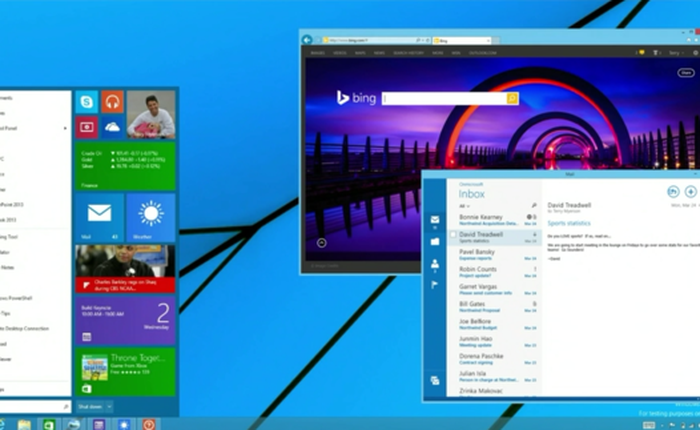Viewport: 700px width, 430px height.
Task: Open Robin Counts' Project update email
Action: [x=494, y=272]
